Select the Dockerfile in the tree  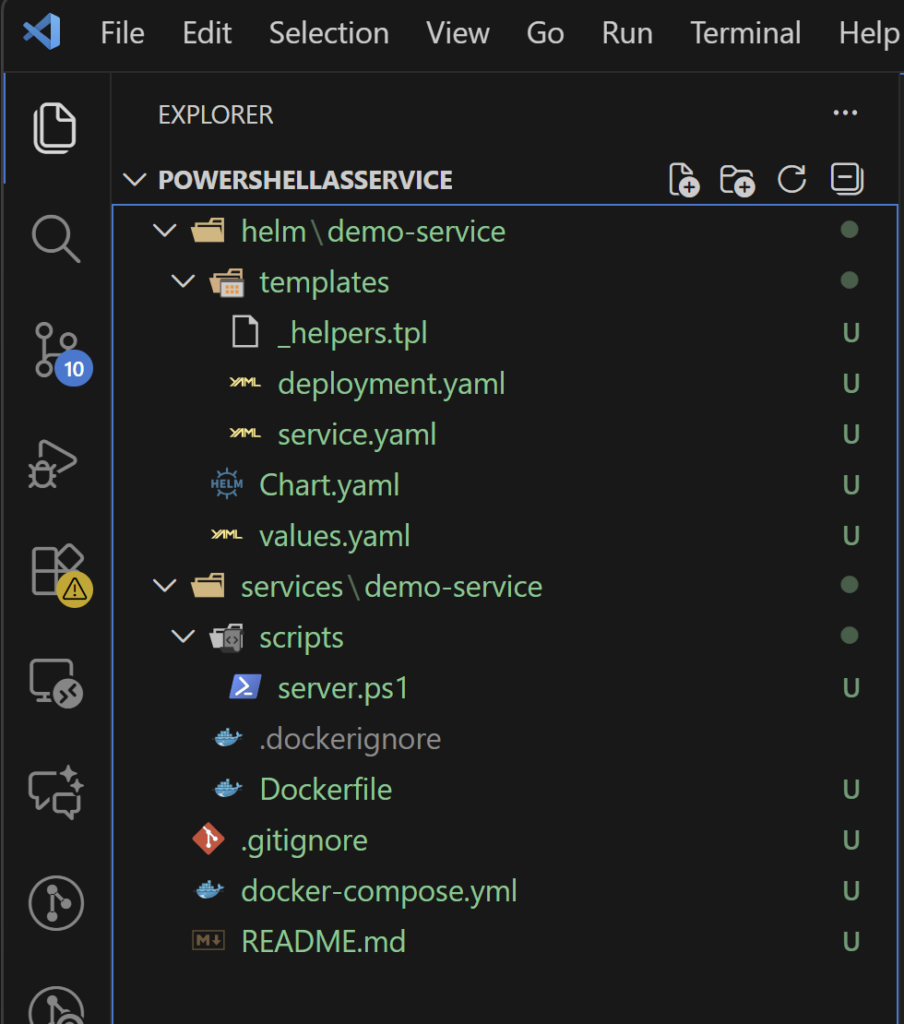pos(325,790)
